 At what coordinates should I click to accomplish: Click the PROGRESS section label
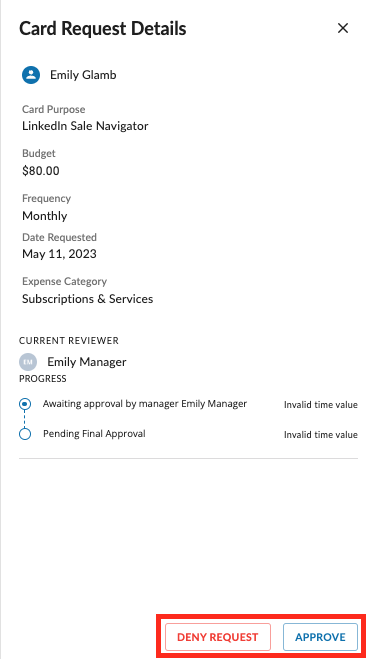click(x=43, y=379)
